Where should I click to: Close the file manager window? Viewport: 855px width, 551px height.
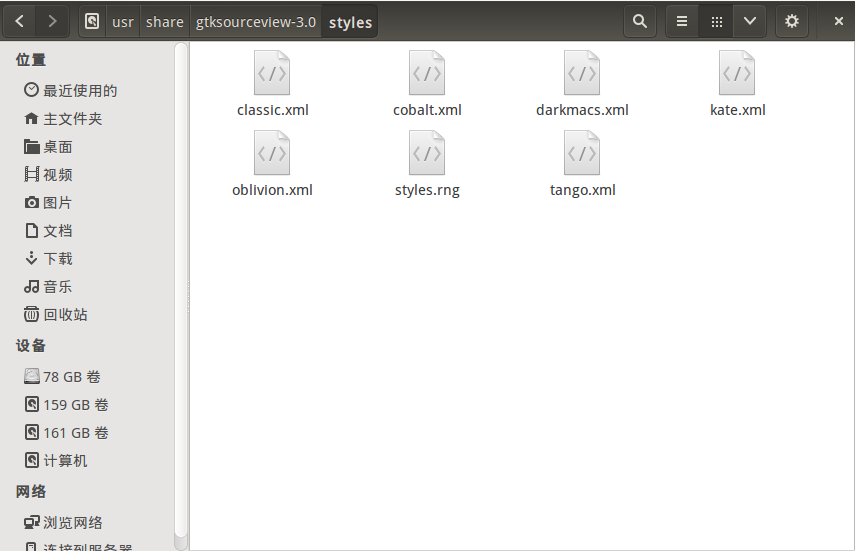coord(839,21)
